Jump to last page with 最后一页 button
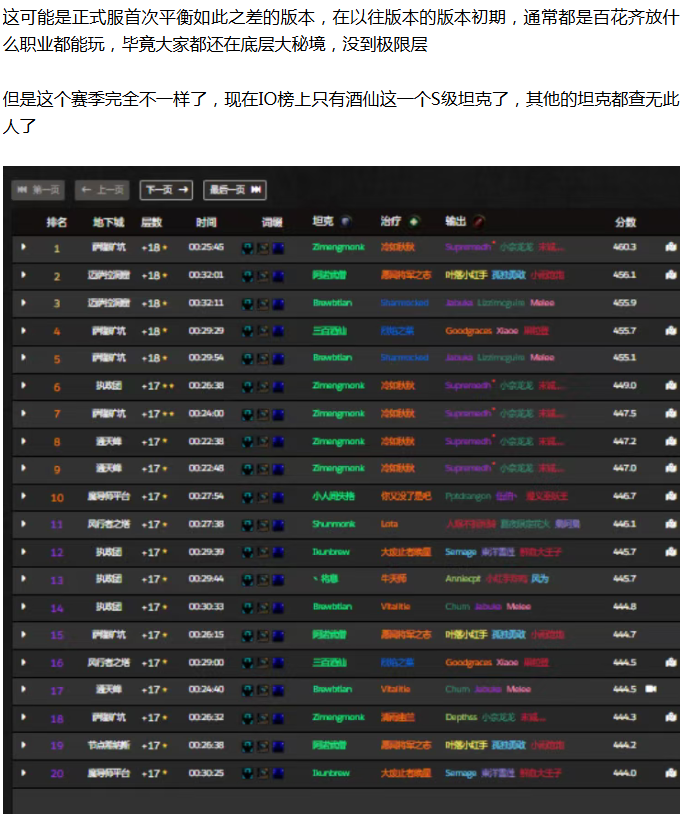 pos(234,190)
